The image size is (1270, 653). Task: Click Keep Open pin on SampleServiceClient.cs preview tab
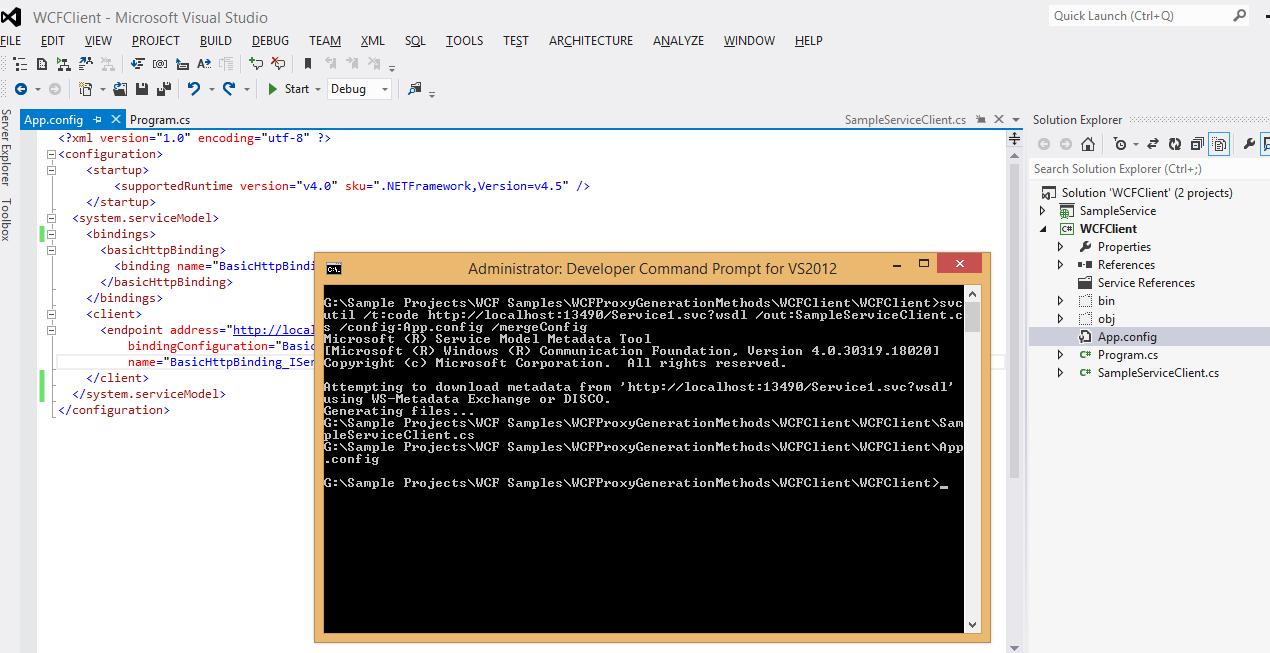coord(981,119)
